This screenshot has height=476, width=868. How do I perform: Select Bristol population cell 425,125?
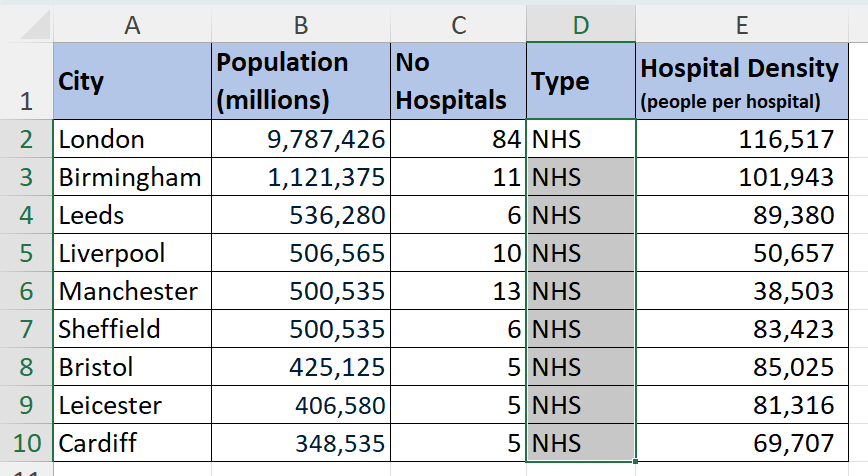click(300, 368)
